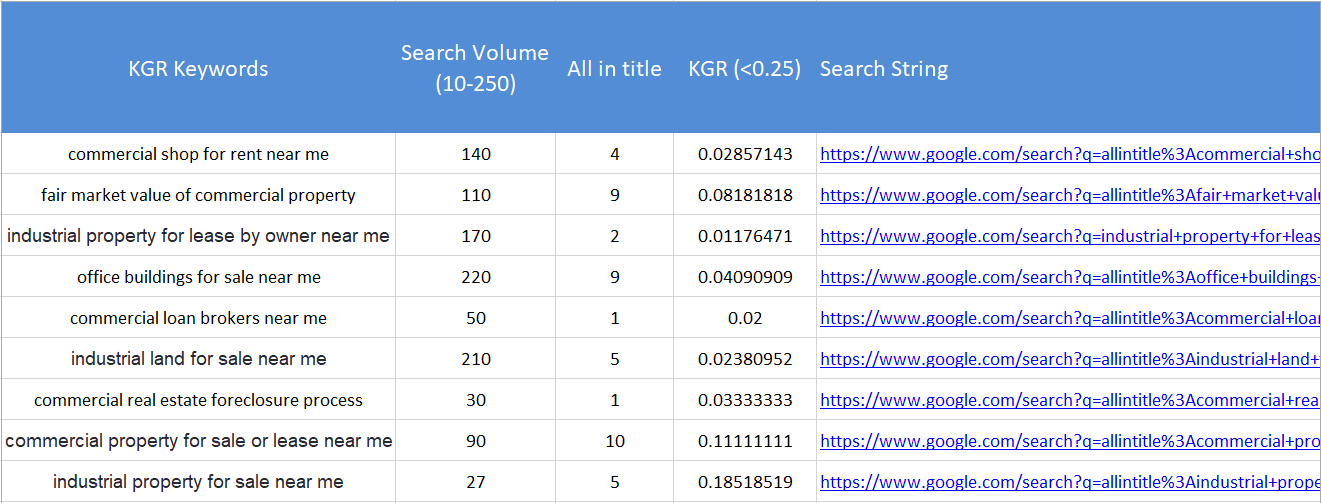
Task: Select the All in title header cell
Action: coord(614,68)
